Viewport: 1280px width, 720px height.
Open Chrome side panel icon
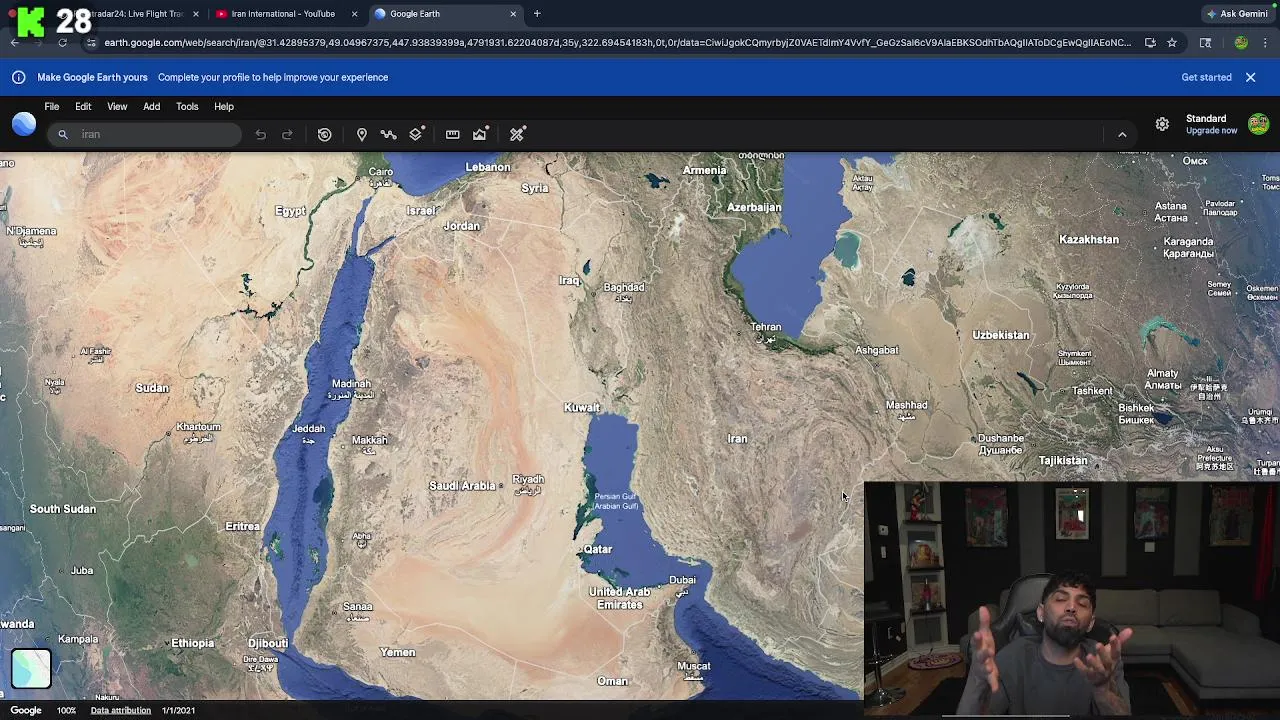point(1205,43)
